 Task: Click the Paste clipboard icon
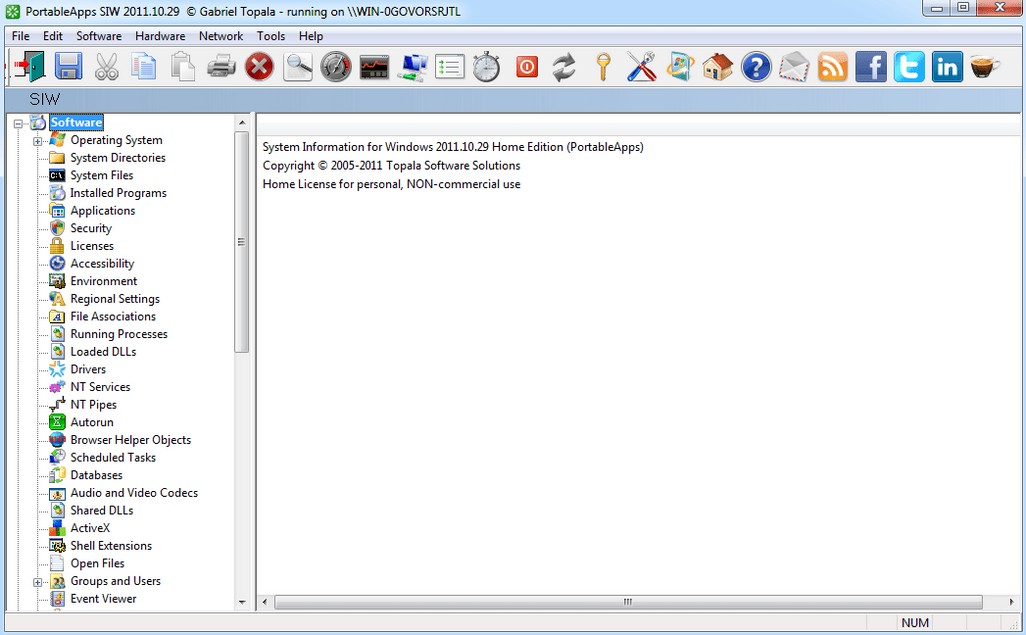click(x=183, y=67)
